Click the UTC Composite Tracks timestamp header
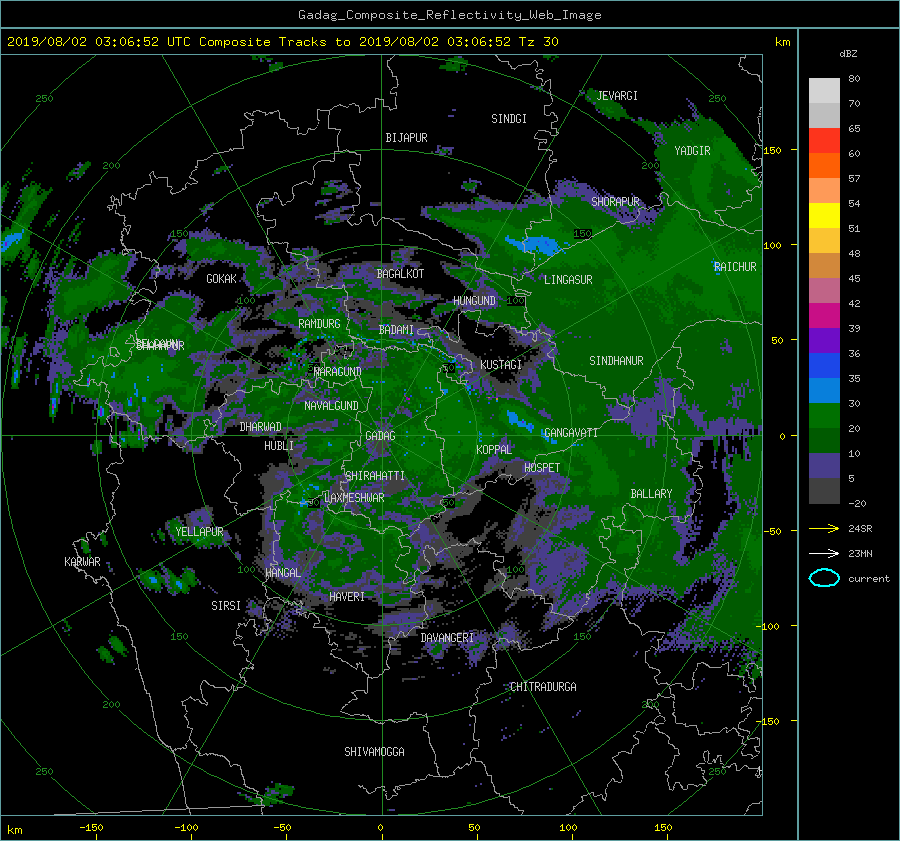 coord(282,42)
